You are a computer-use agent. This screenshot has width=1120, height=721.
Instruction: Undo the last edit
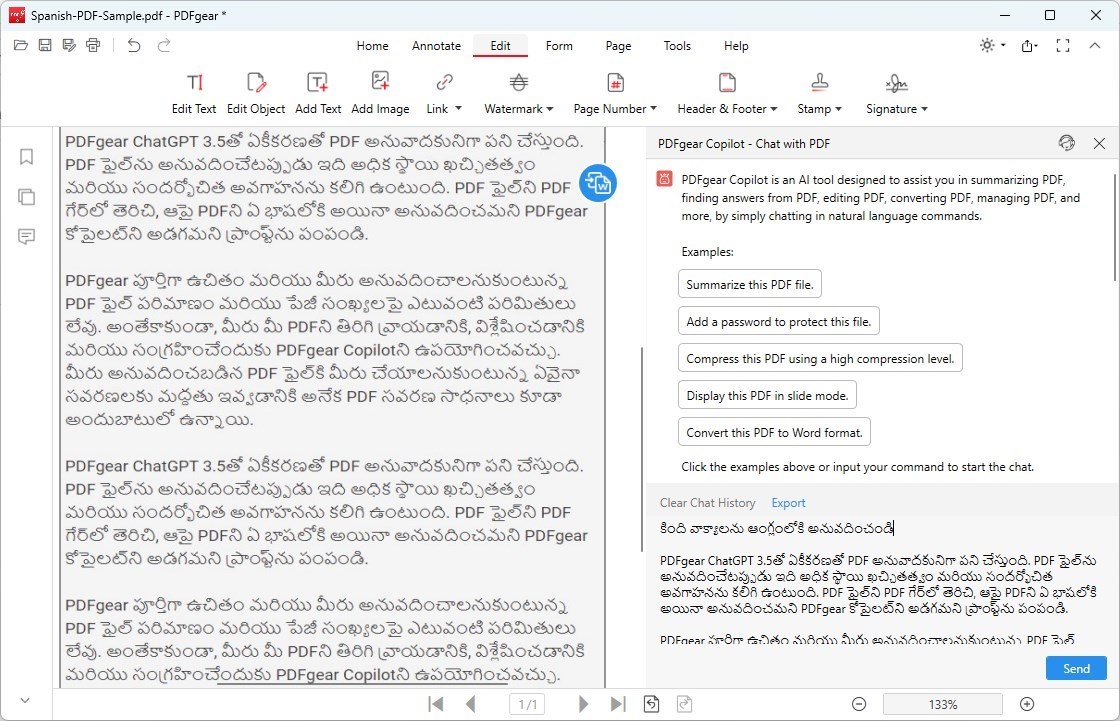tap(135, 45)
